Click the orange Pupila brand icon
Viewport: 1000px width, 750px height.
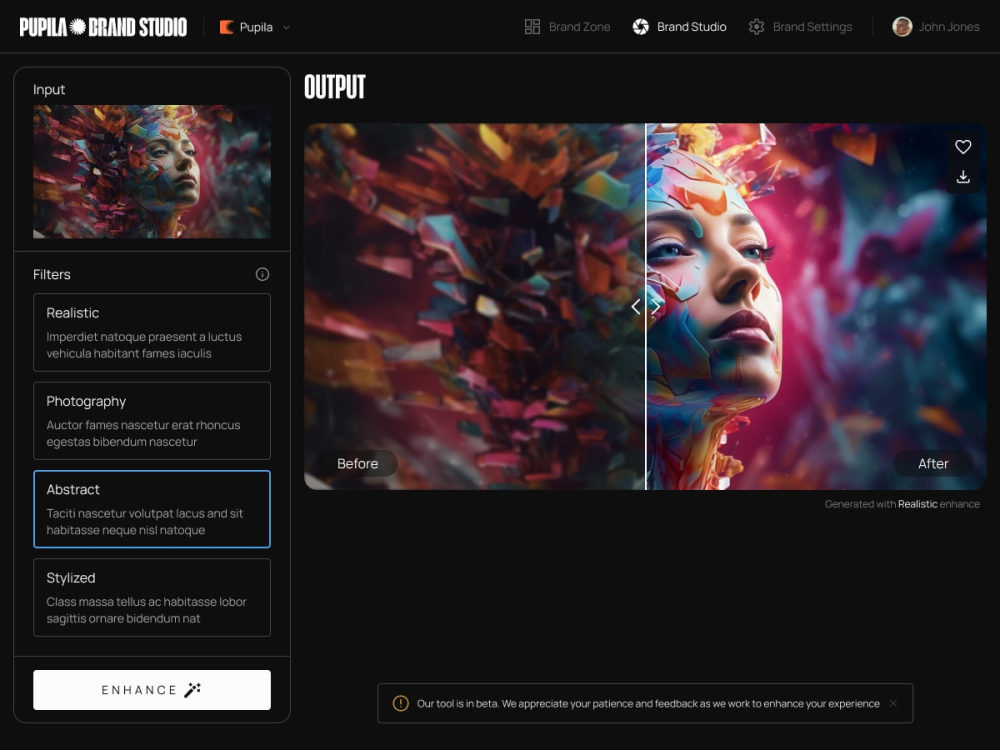(x=226, y=27)
